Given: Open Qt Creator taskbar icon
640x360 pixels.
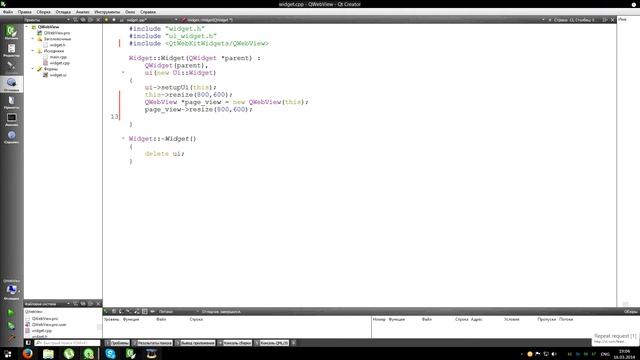Looking at the screenshot, I should 131,353.
